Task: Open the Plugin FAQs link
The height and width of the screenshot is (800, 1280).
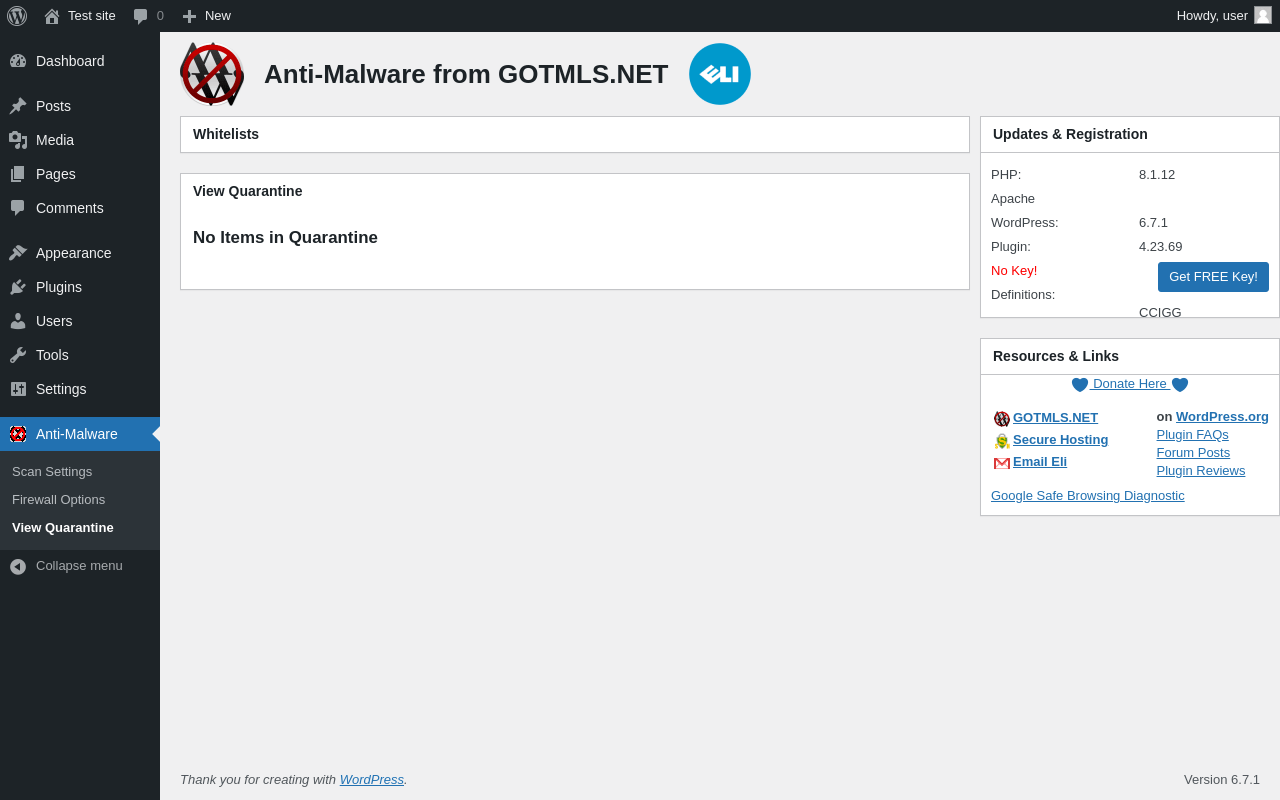Action: (1192, 435)
